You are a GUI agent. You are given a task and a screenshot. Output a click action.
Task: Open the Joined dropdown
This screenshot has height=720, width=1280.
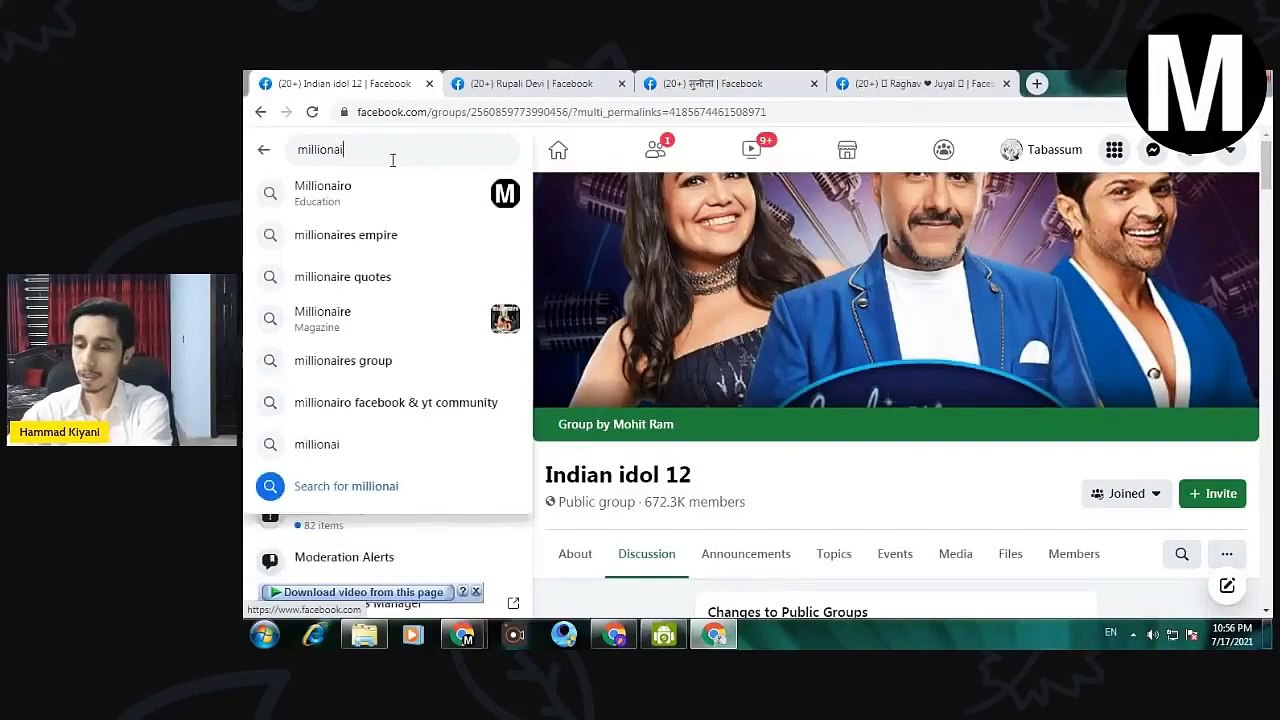pyautogui.click(x=1126, y=494)
